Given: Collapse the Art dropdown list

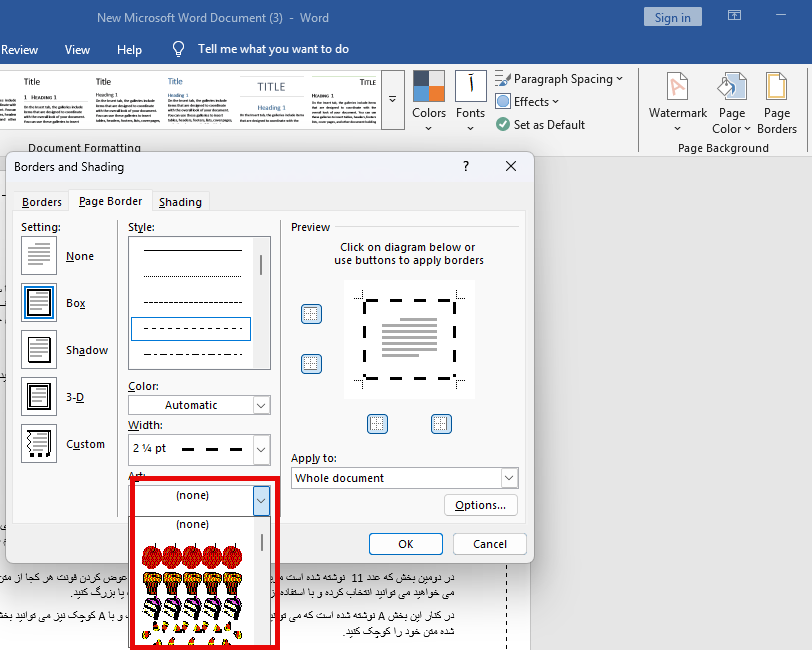Looking at the screenshot, I should click(x=261, y=500).
